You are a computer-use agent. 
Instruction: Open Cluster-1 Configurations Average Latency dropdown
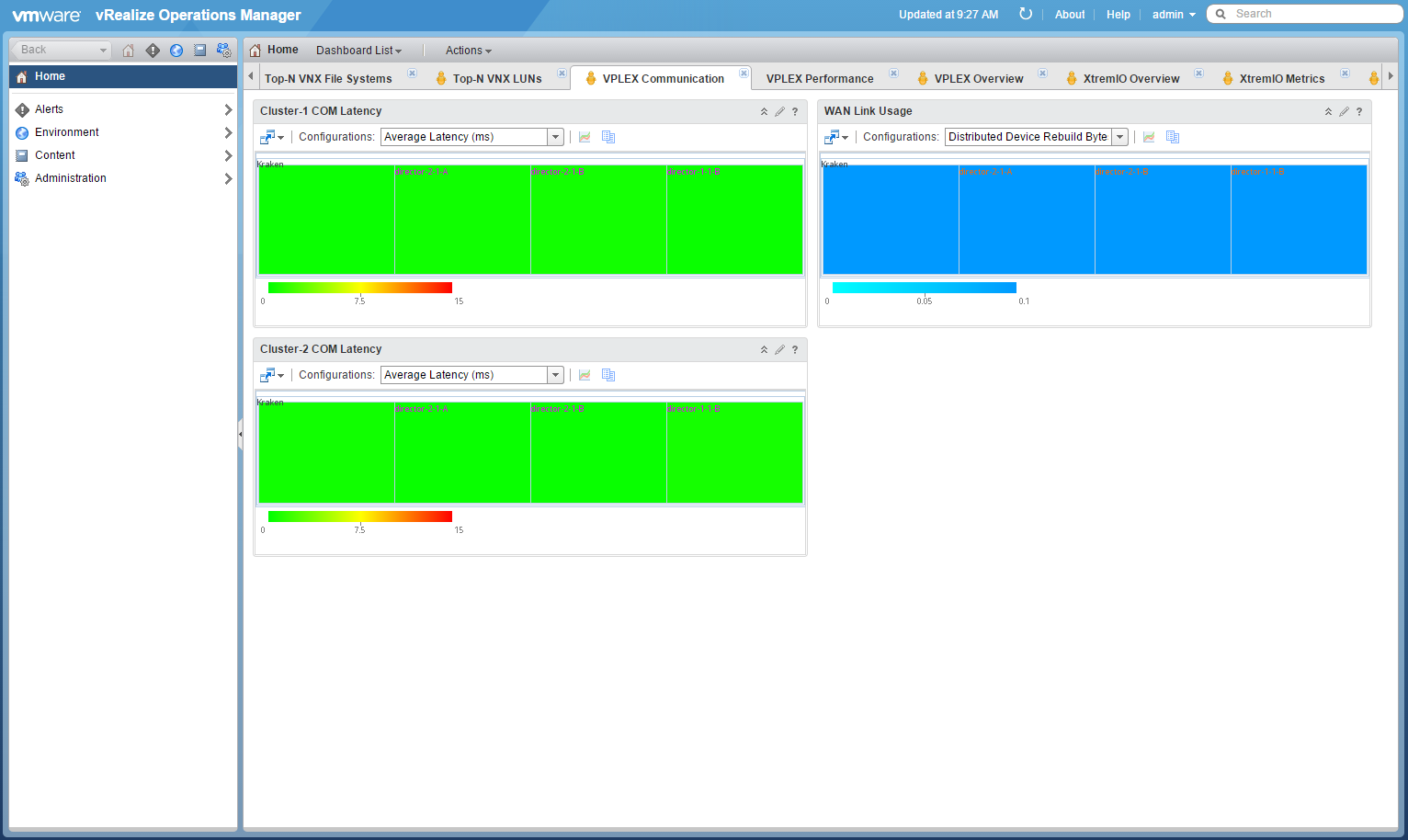pos(555,137)
